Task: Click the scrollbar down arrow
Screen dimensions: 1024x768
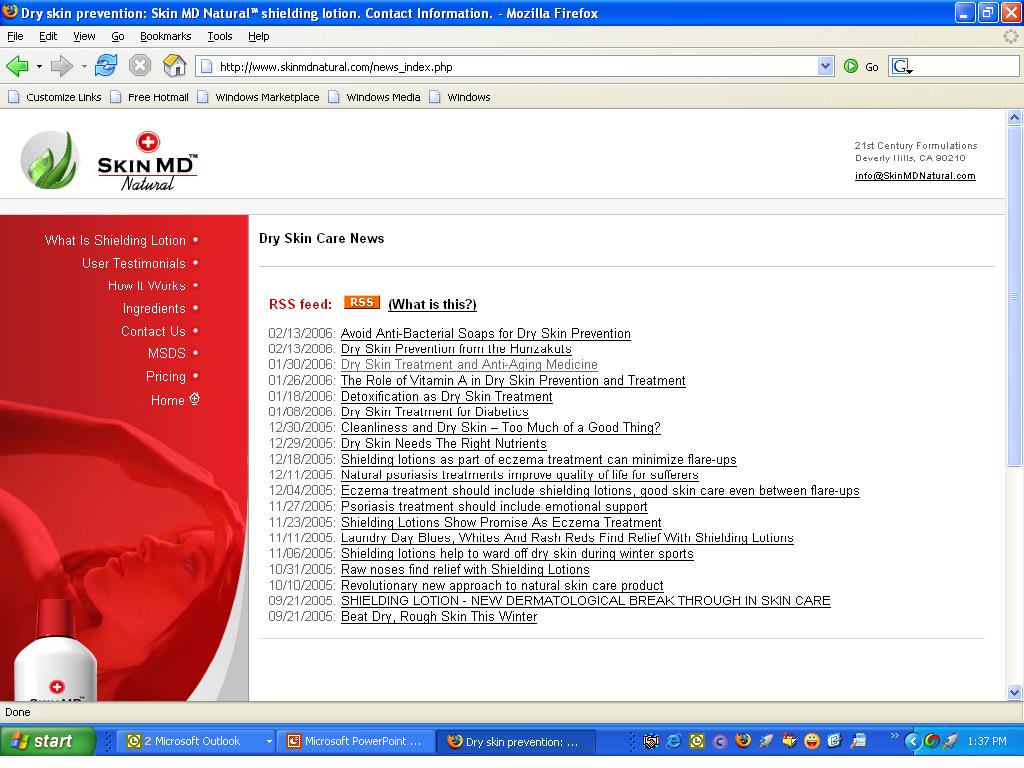Action: click(1014, 692)
